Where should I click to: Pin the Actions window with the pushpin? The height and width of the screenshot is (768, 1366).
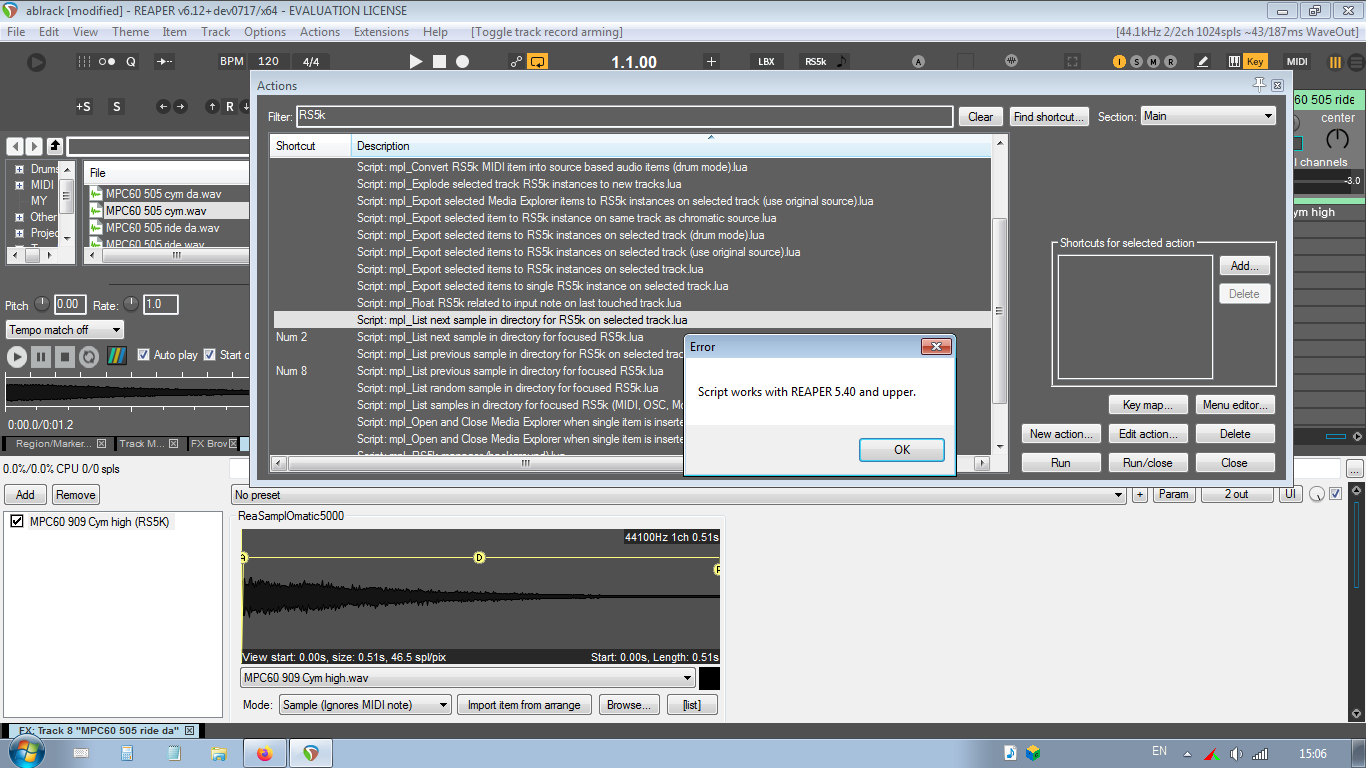coord(1259,85)
